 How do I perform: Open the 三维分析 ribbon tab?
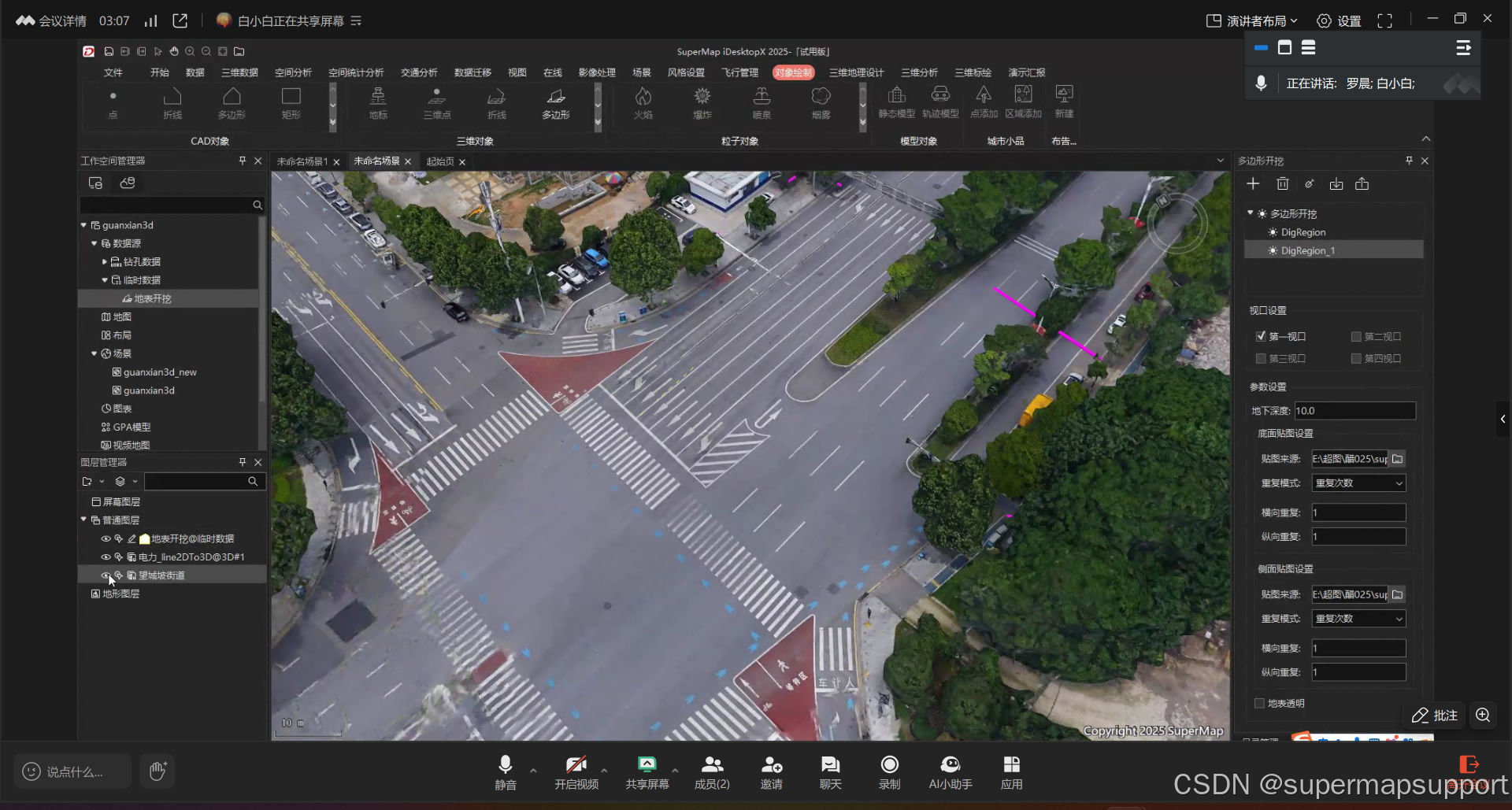coord(920,72)
